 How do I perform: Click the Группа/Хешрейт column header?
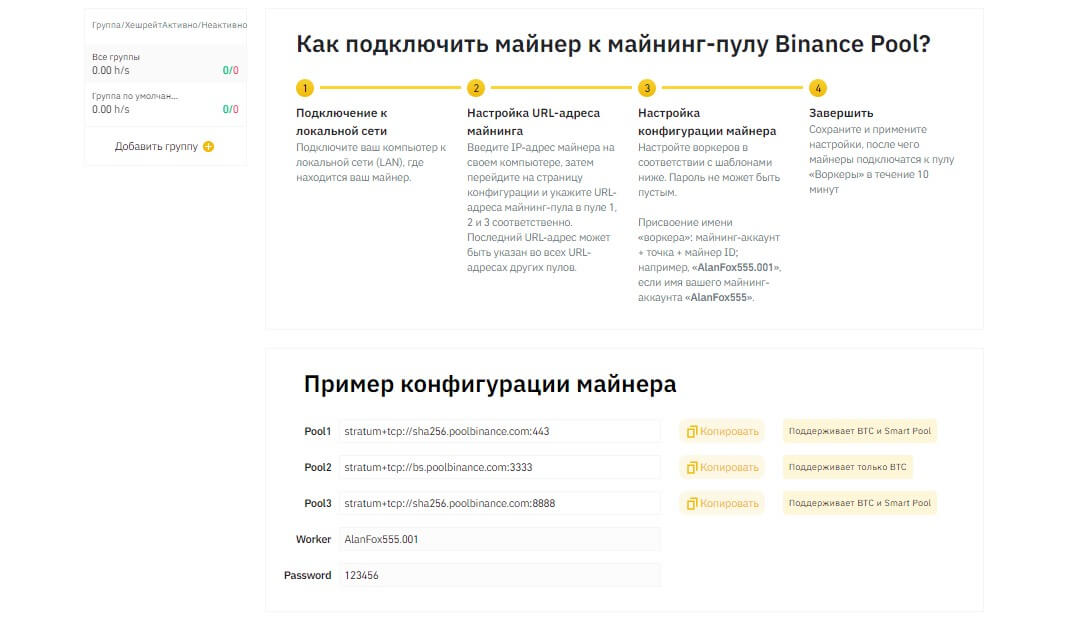tap(125, 24)
